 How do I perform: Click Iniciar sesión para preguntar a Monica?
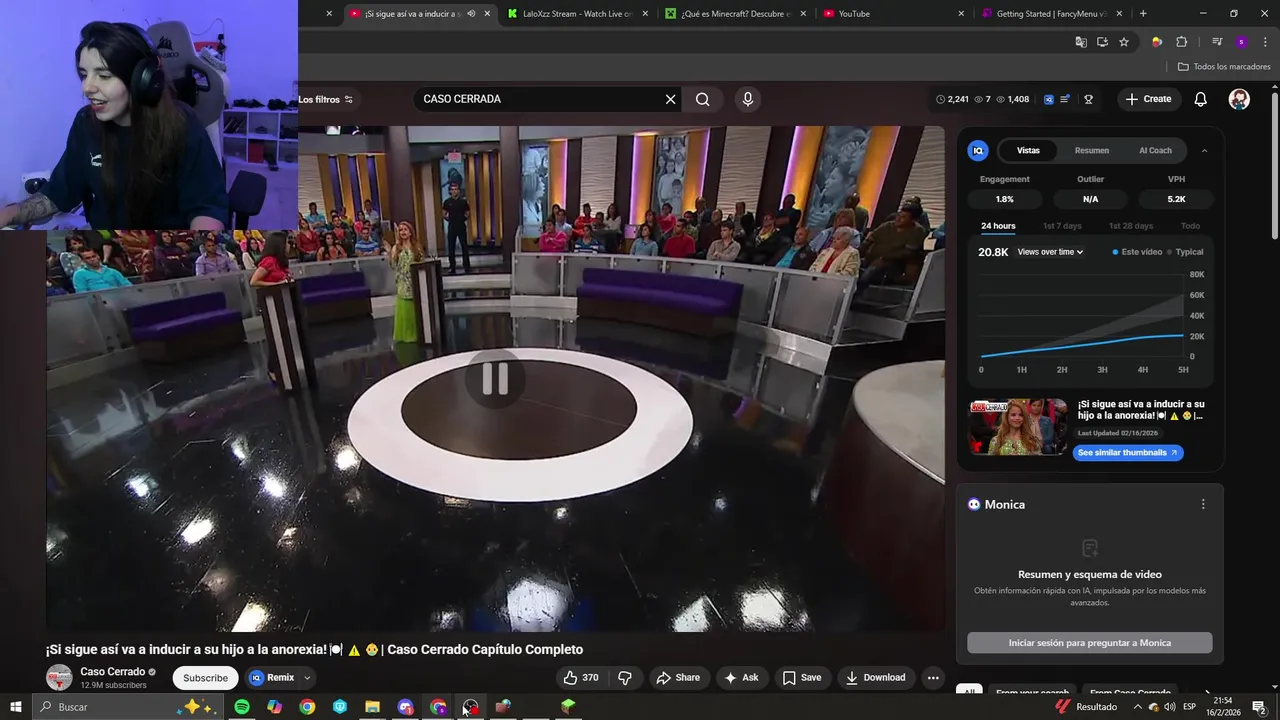point(1090,643)
